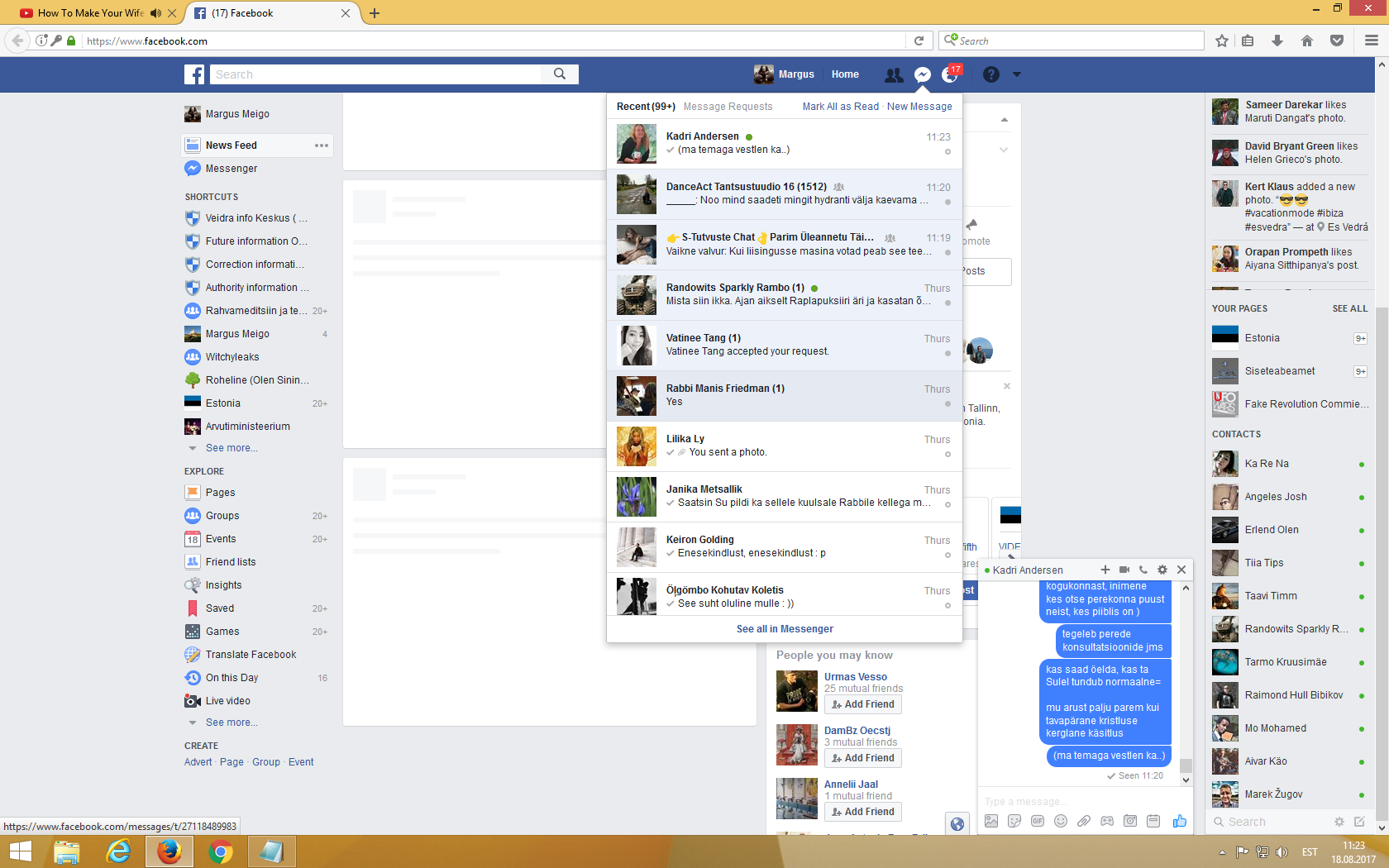Add more friends to Kadri Andersen chat
Screen dimensions: 1389x868
1105,570
